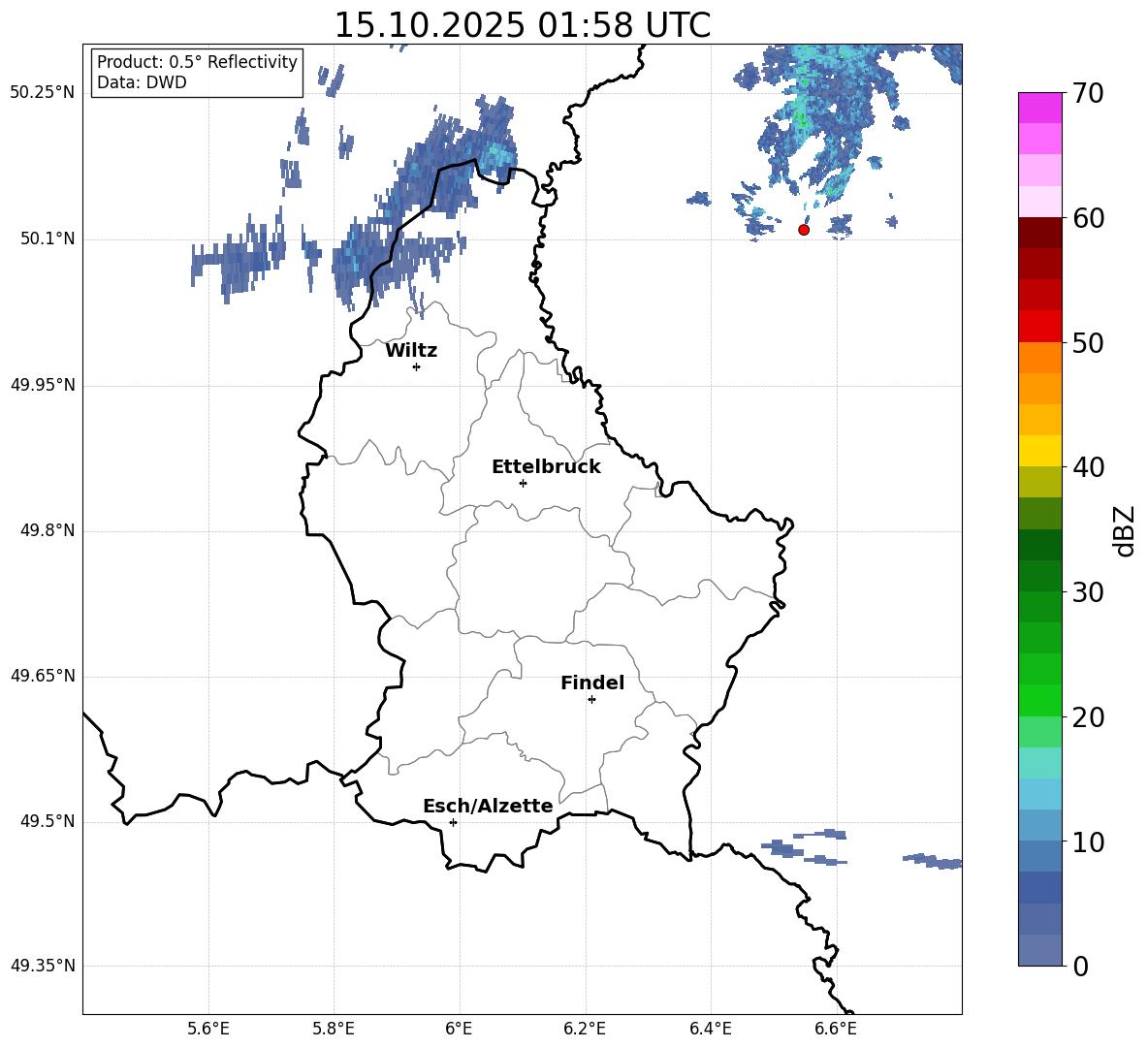
Task: Click the Wiltz location cross marker
Action: click(417, 366)
